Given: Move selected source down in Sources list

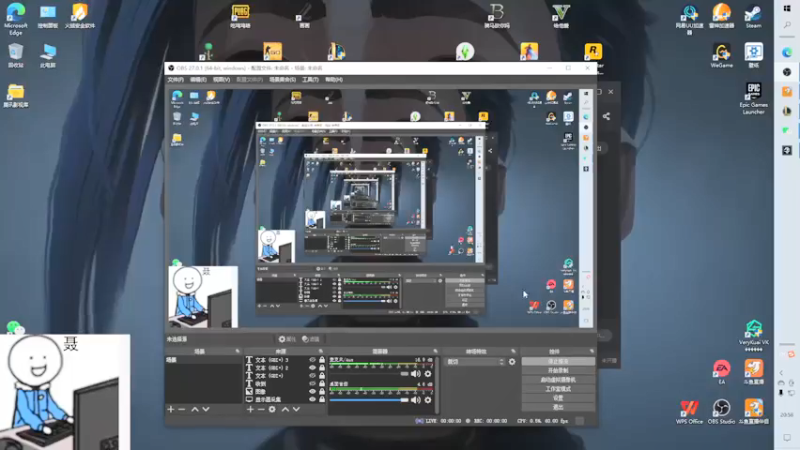Looking at the screenshot, I should coord(296,409).
